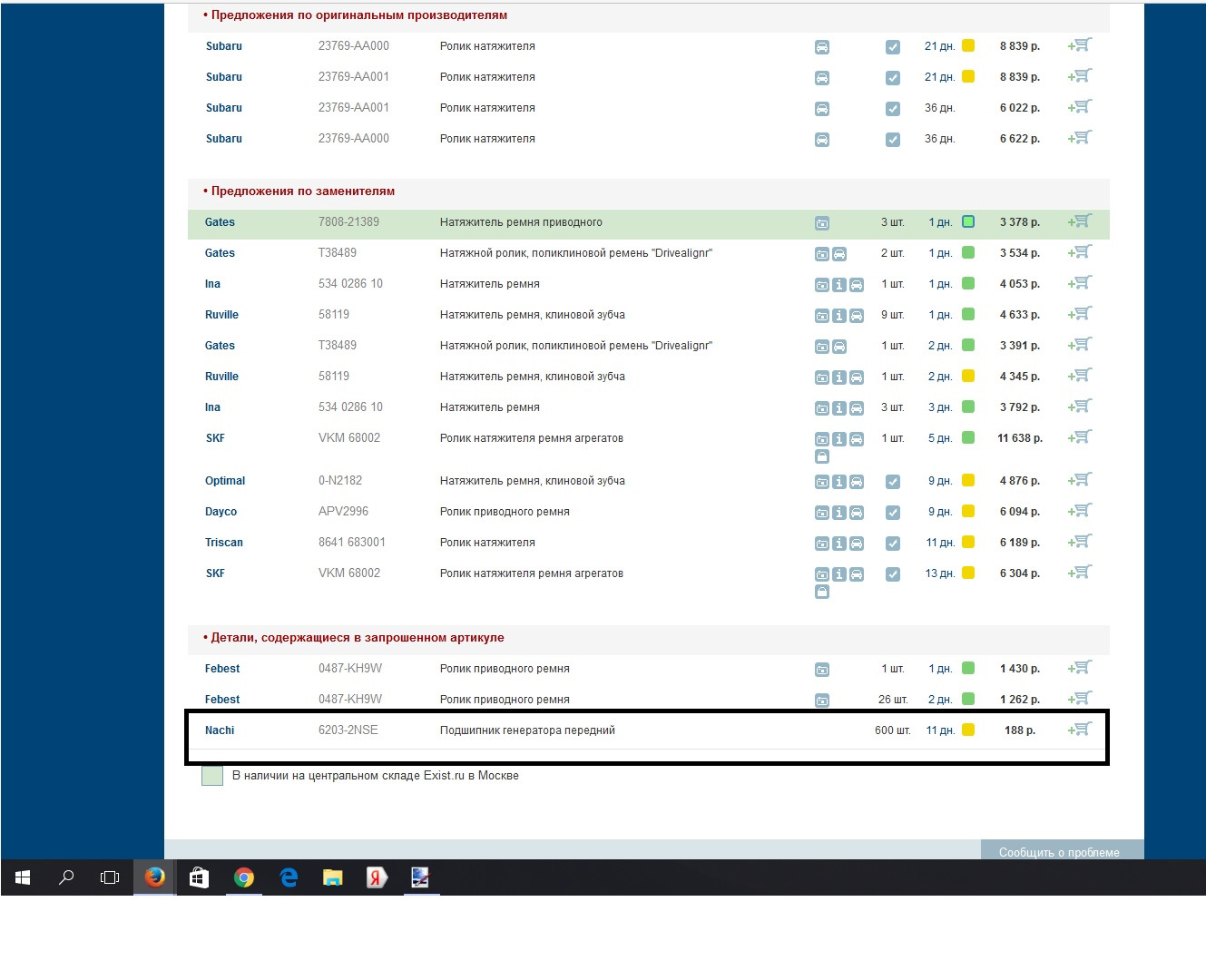The height and width of the screenshot is (980, 1206).
Task: Open Windows Start menu
Action: (23, 877)
